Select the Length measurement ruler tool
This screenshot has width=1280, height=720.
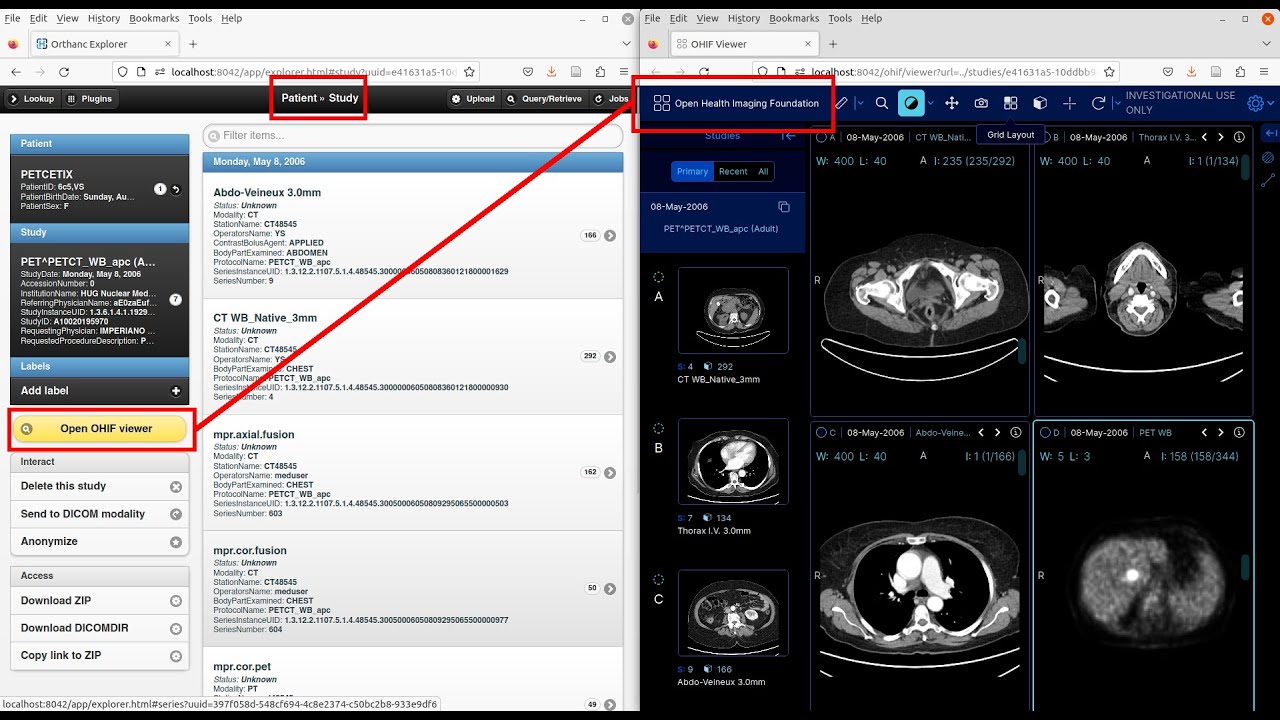842,103
